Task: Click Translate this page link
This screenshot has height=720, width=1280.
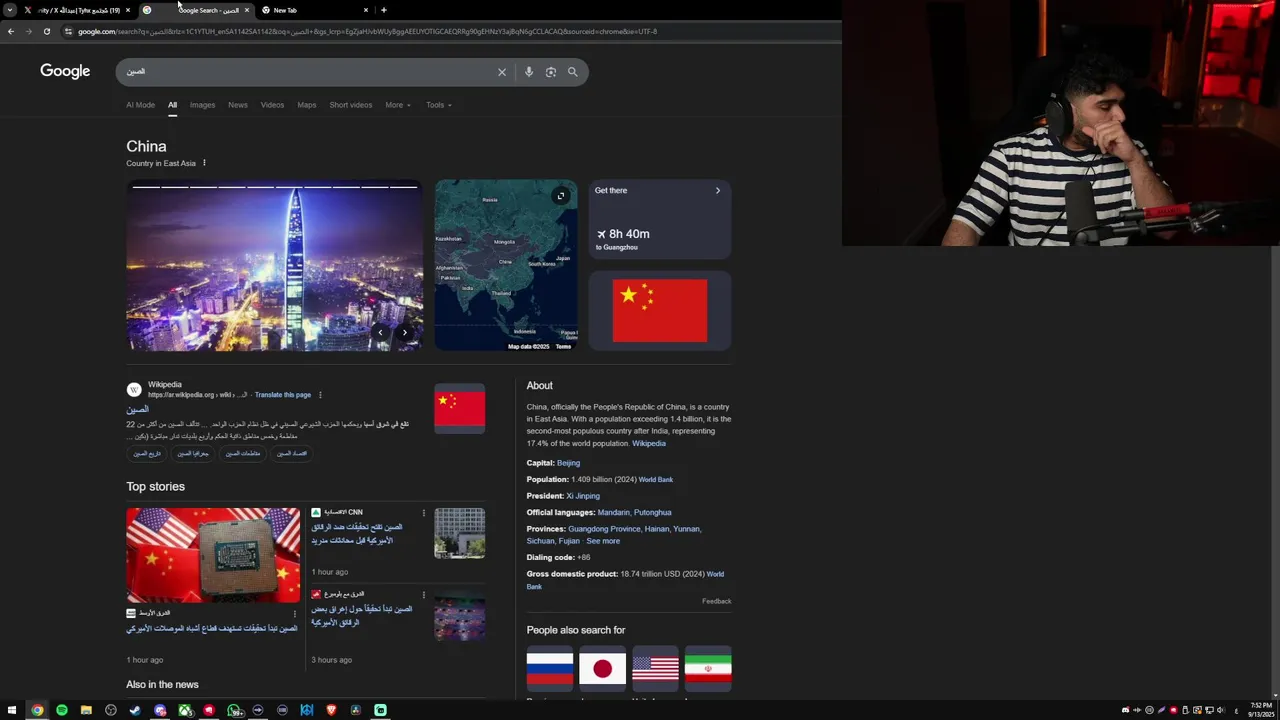Action: coord(283,395)
